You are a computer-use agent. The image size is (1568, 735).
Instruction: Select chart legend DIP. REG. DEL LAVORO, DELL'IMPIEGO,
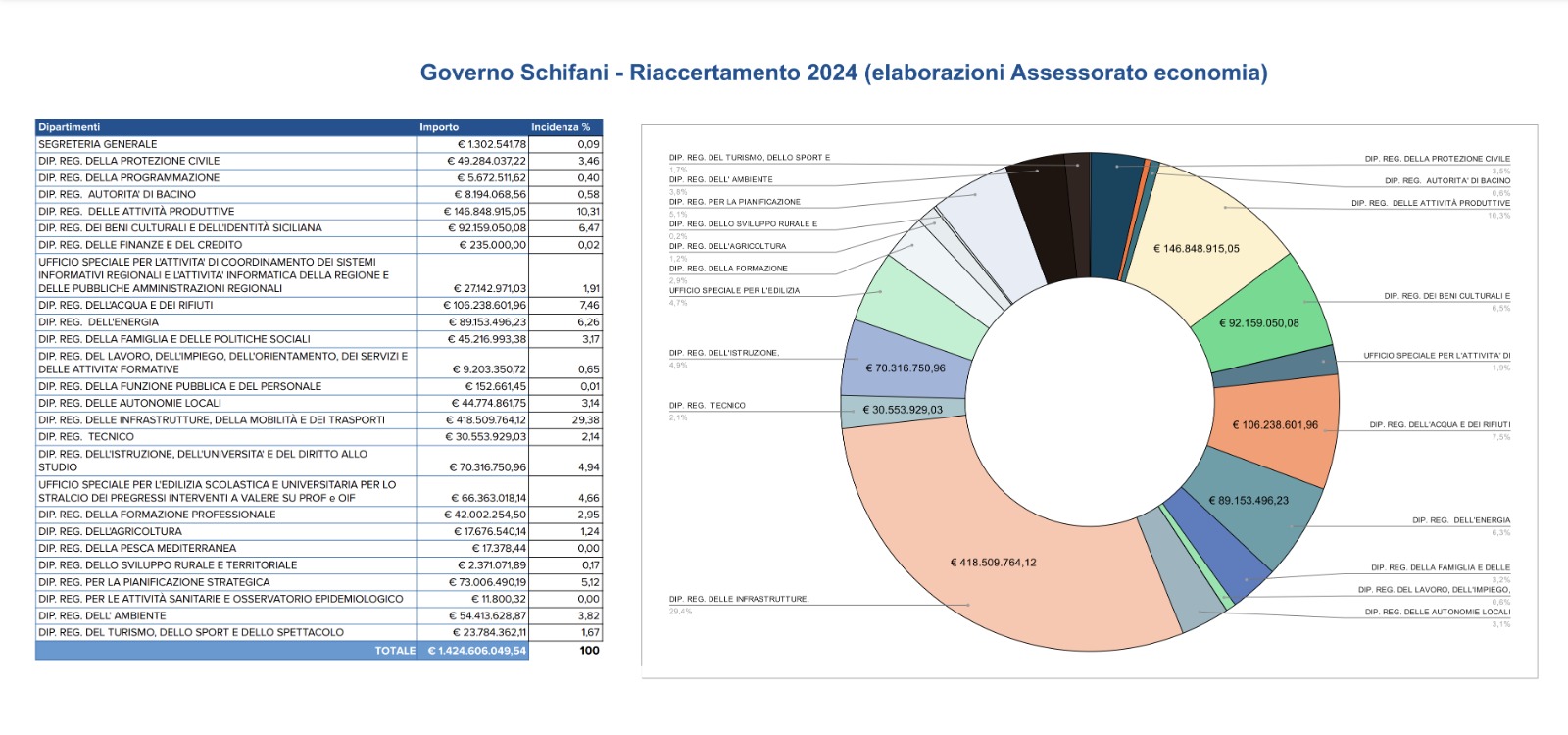1435,590
